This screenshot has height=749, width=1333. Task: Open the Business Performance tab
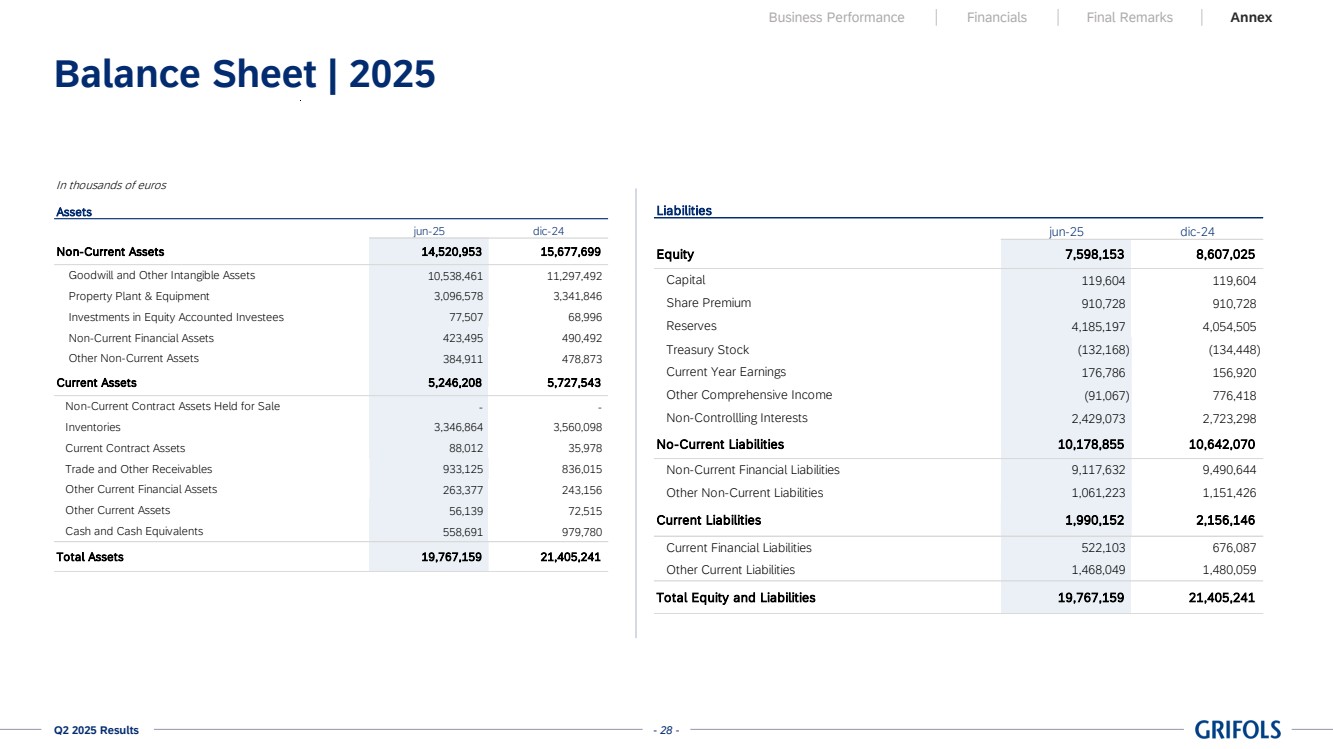[836, 17]
